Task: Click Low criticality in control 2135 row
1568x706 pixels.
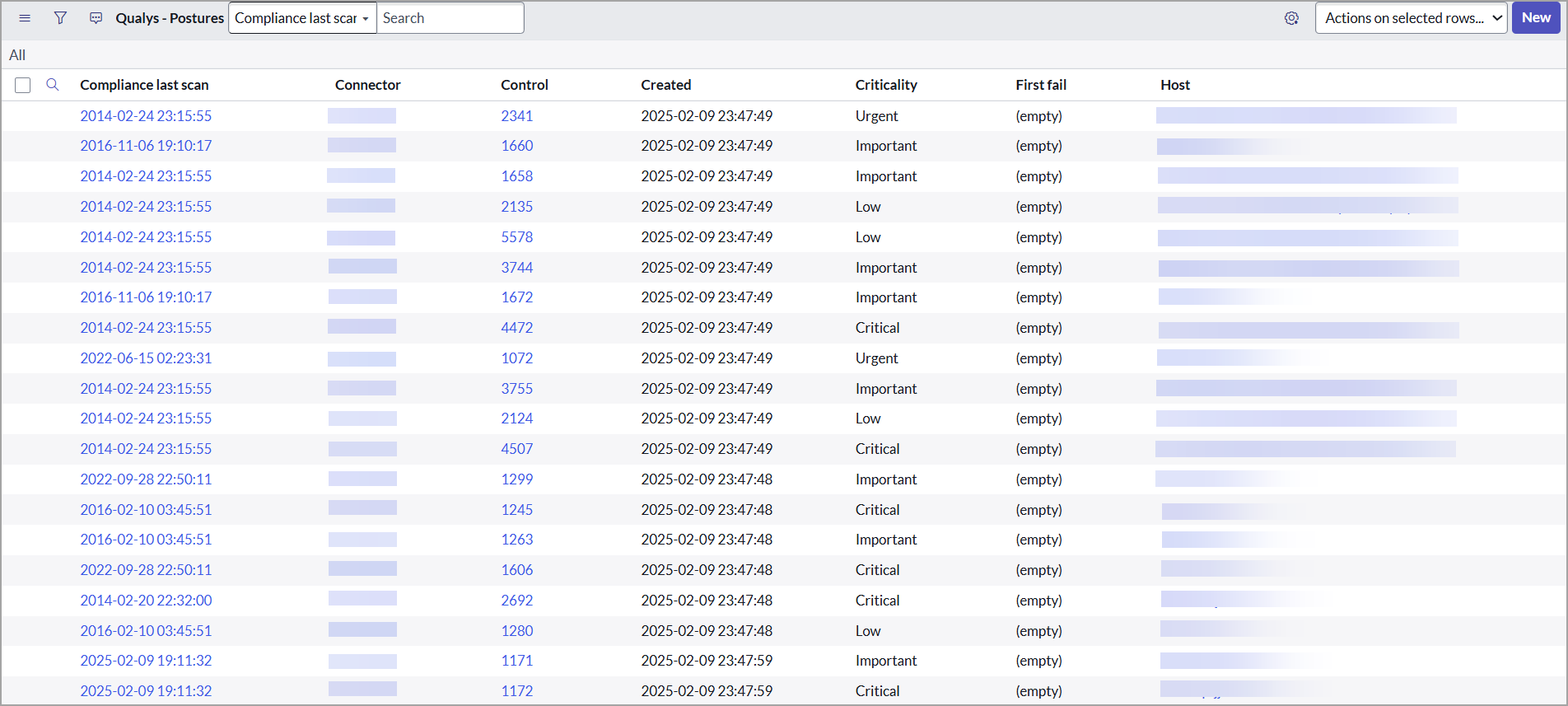Action: click(868, 207)
